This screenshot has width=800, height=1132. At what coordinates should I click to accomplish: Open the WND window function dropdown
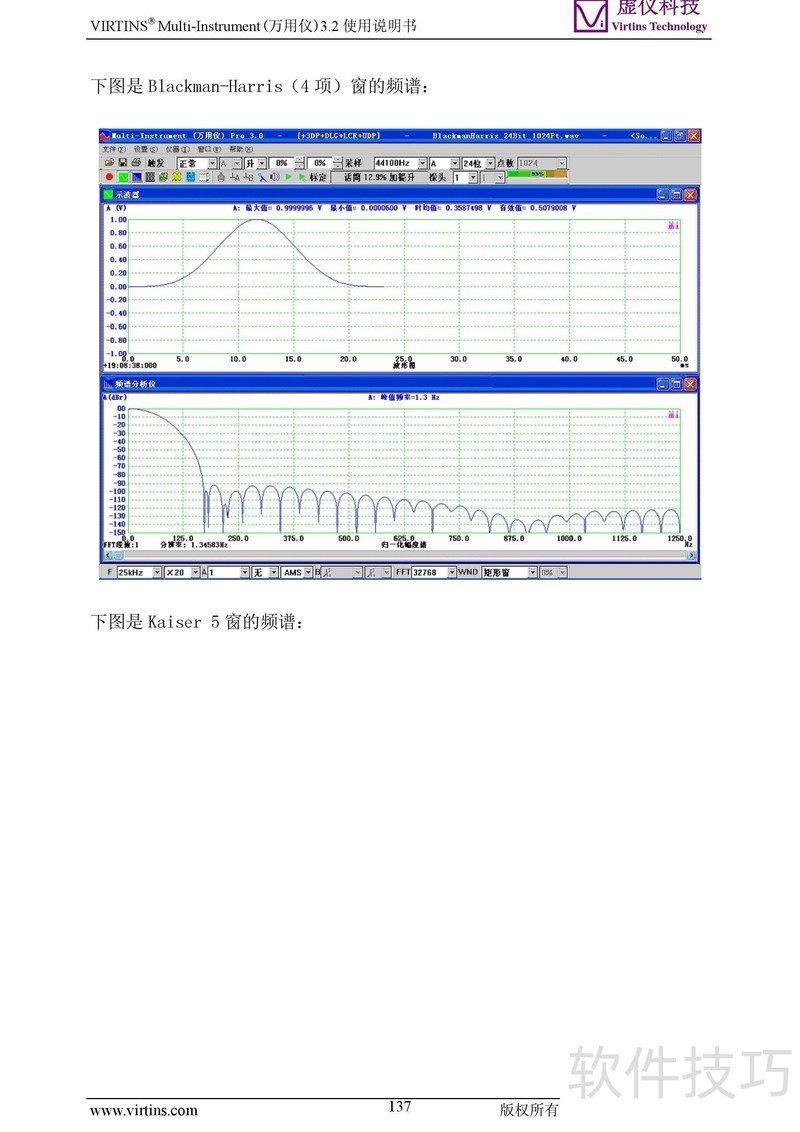click(x=532, y=572)
